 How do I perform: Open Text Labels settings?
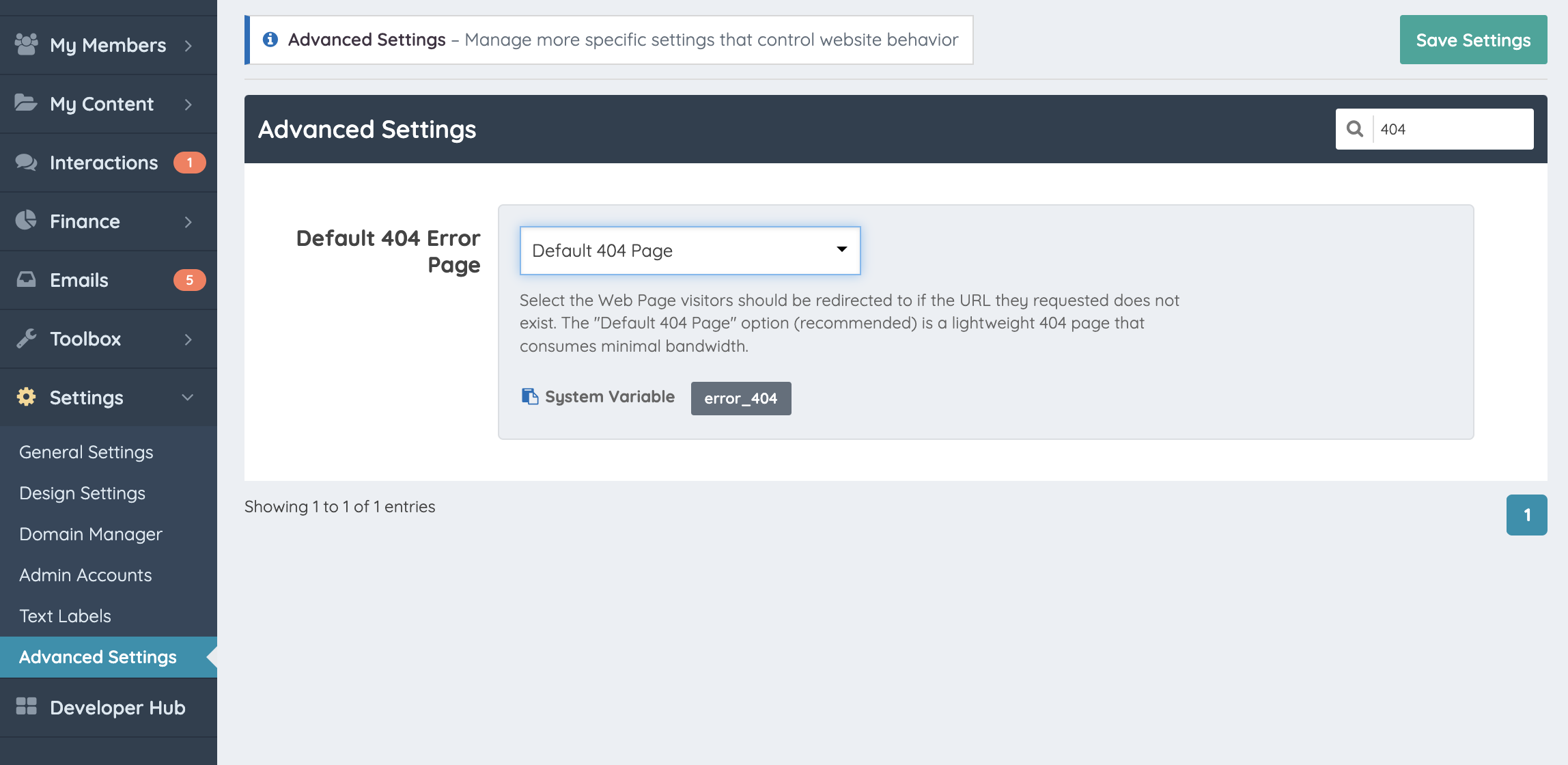coord(65,616)
